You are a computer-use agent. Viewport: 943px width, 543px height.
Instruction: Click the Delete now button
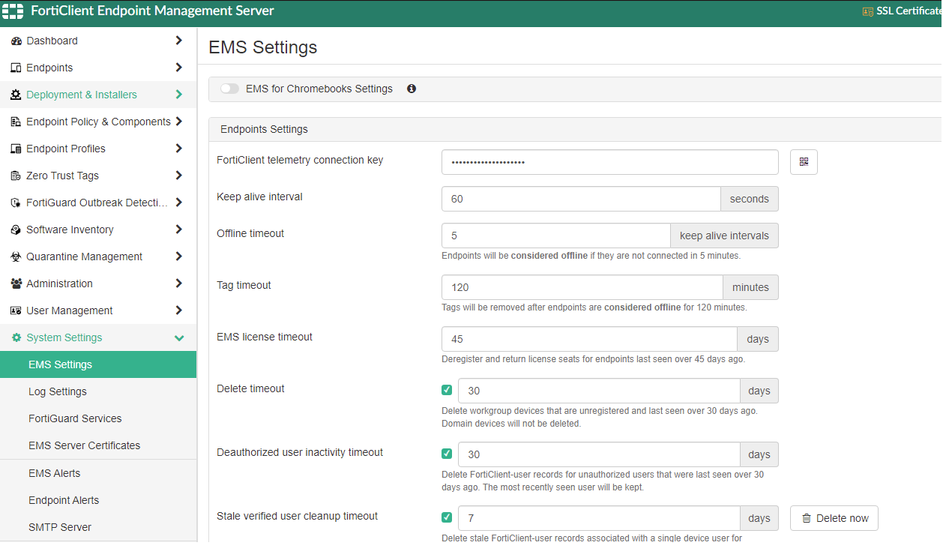point(834,518)
